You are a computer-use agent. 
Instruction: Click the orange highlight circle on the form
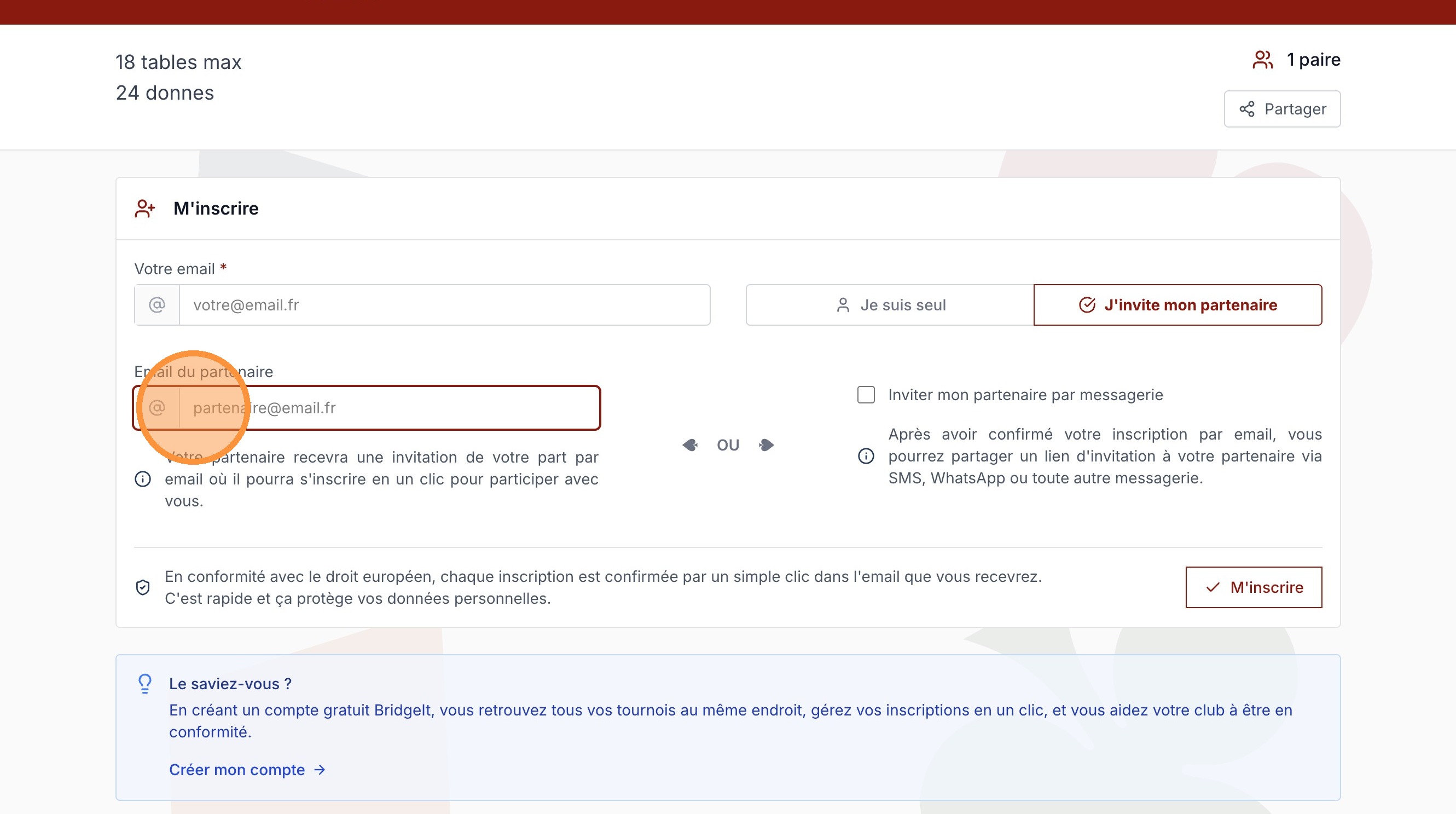[x=195, y=408]
